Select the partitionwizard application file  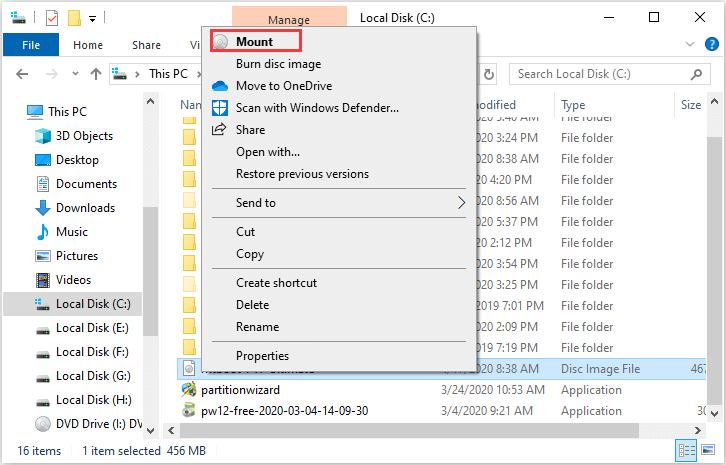point(240,390)
